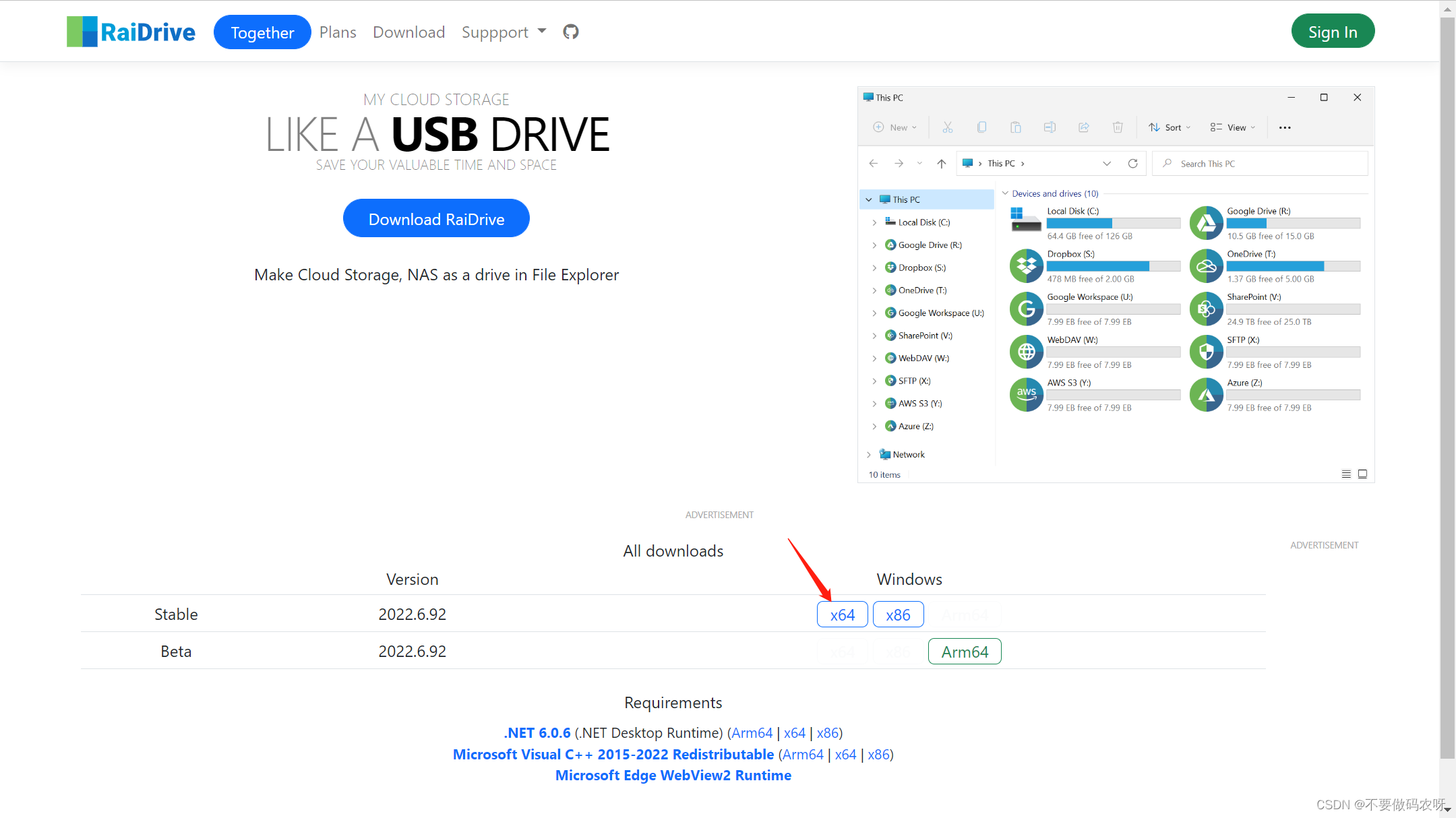This screenshot has width=1456, height=818.
Task: Open the Dropbox (S:) drive icon
Action: 1026,265
